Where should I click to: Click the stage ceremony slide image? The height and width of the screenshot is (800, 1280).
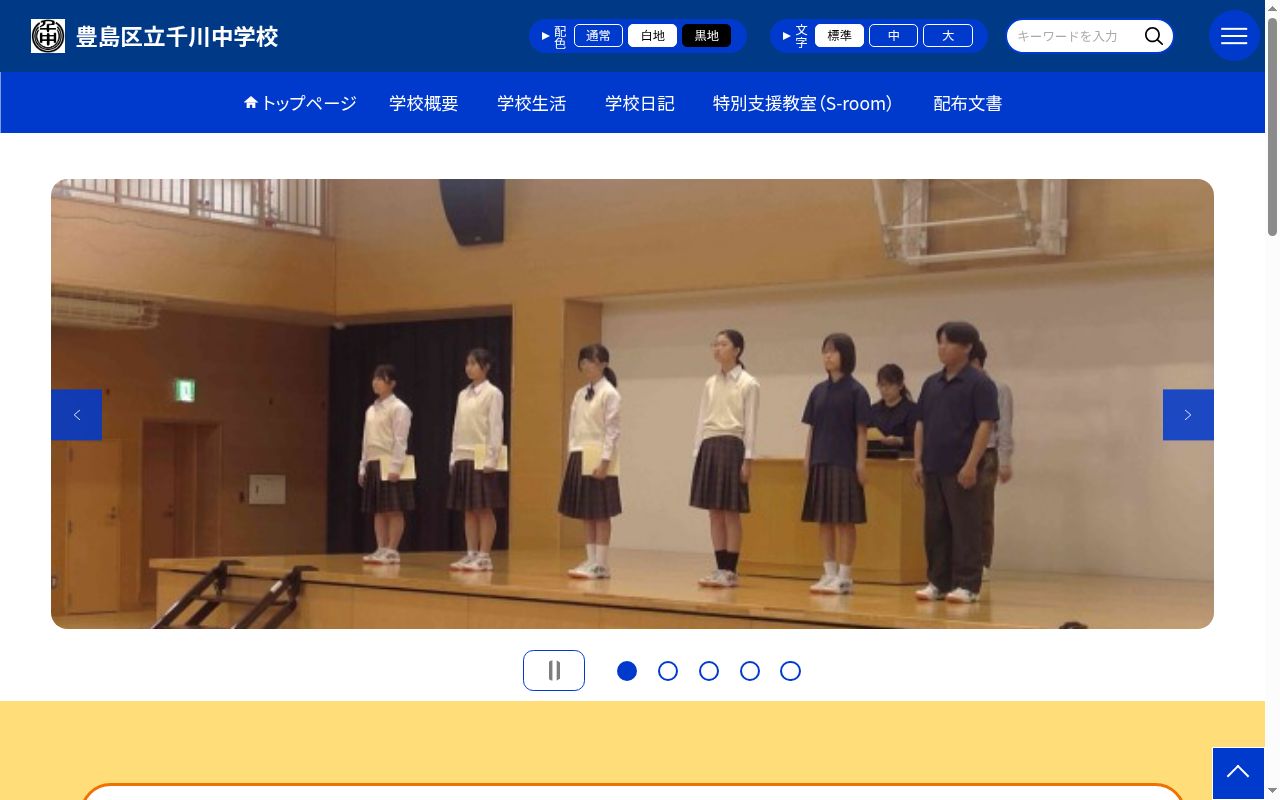point(632,404)
